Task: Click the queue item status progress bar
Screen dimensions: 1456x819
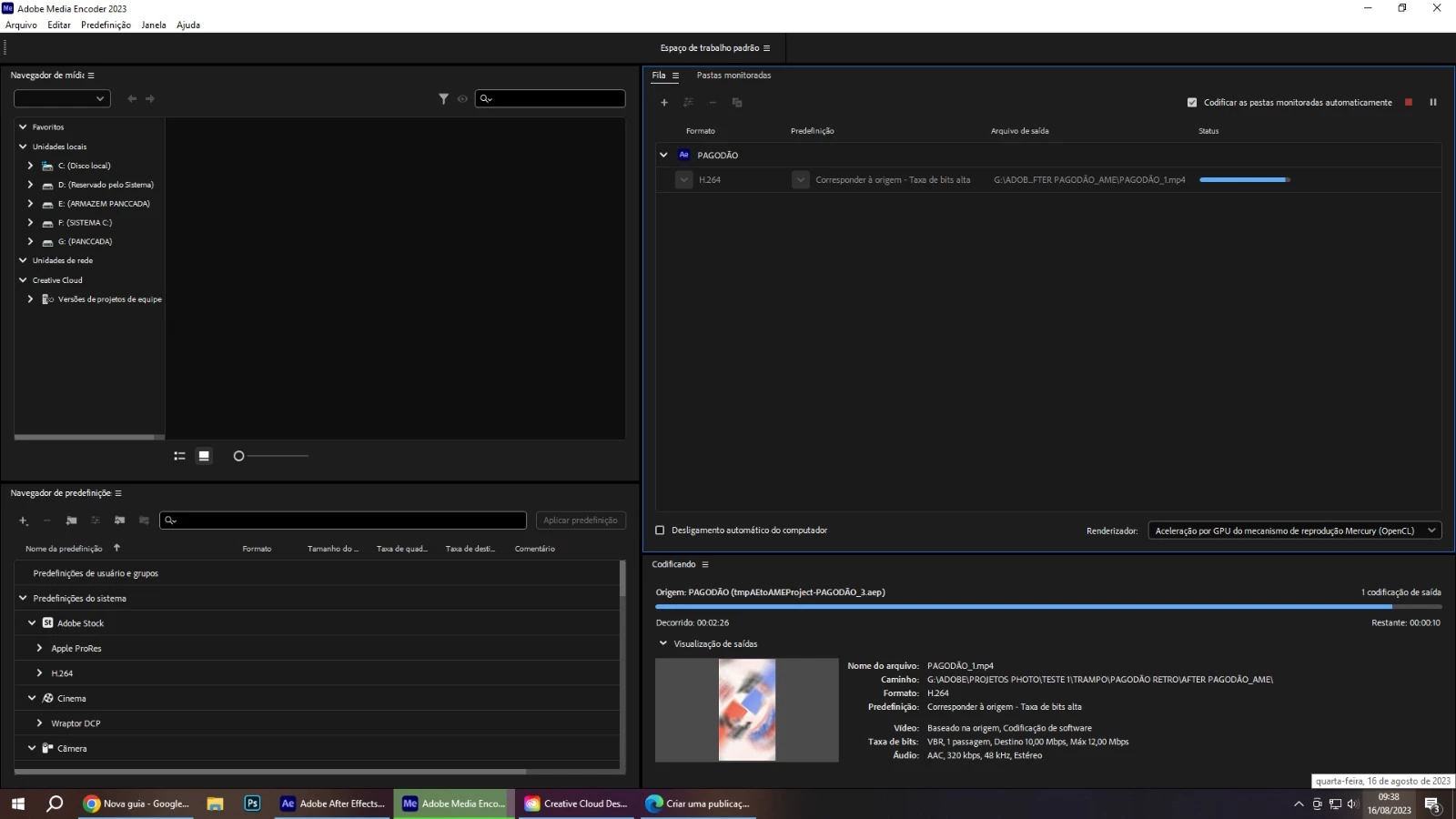Action: pyautogui.click(x=1245, y=180)
